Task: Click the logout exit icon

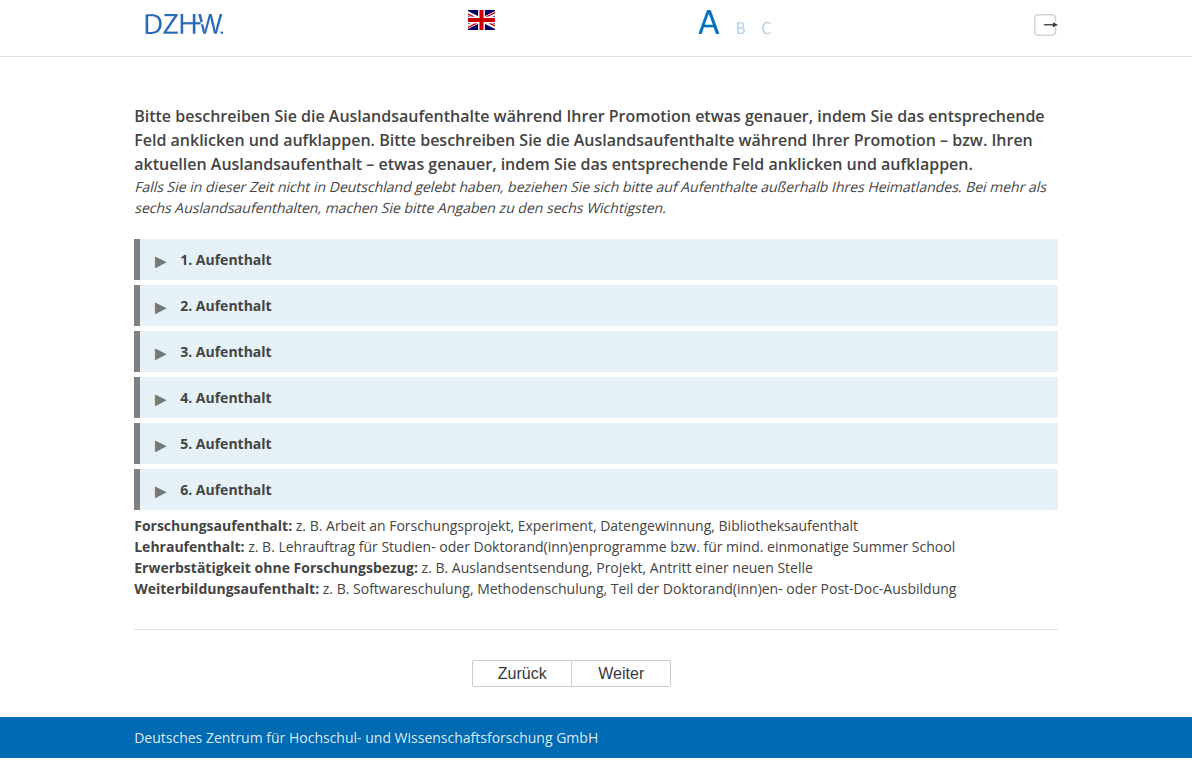Action: (x=1045, y=25)
